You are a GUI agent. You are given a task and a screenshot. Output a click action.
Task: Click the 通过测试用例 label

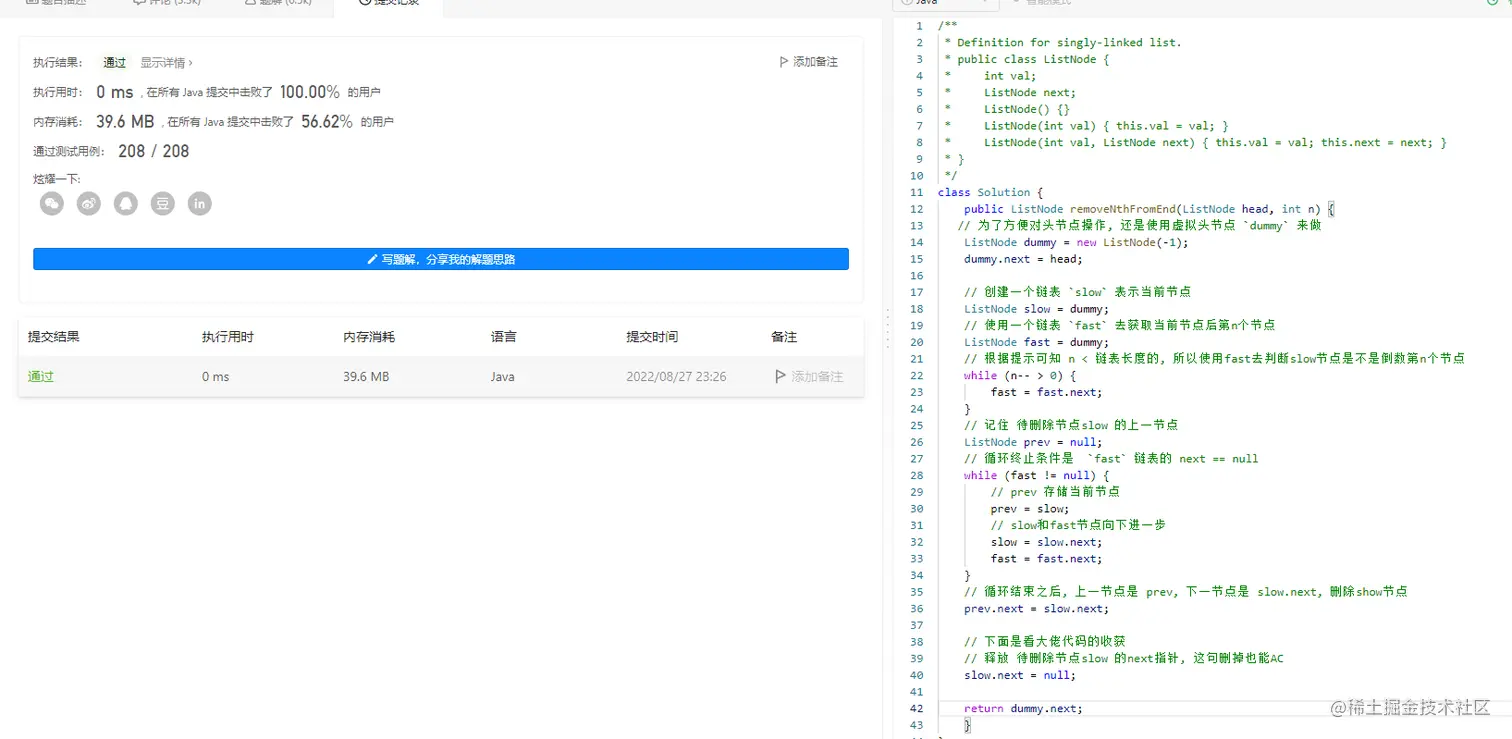pos(70,152)
